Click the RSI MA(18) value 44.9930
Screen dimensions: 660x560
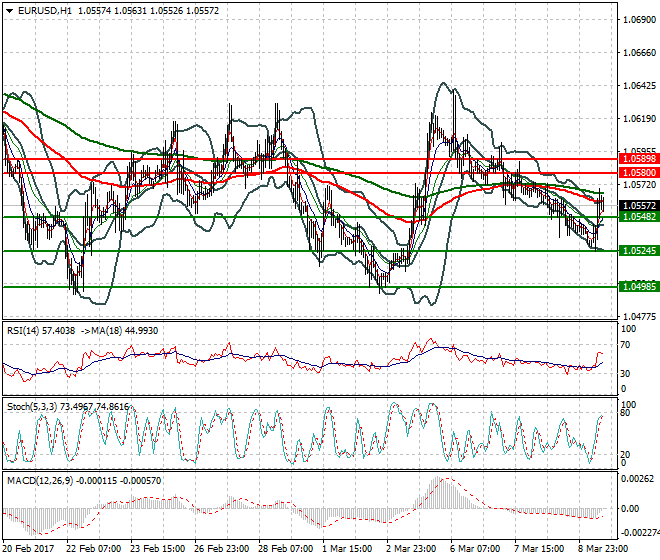pos(141,331)
